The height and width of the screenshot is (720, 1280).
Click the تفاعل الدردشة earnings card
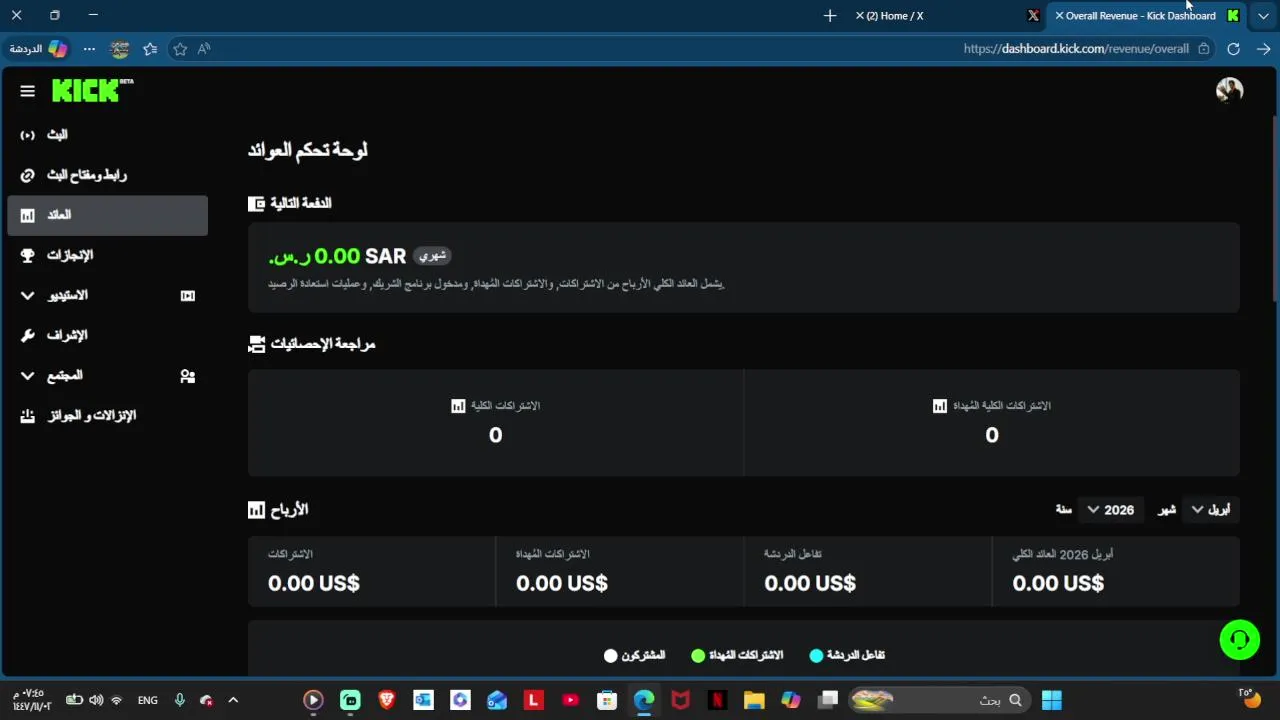pyautogui.click(x=867, y=571)
